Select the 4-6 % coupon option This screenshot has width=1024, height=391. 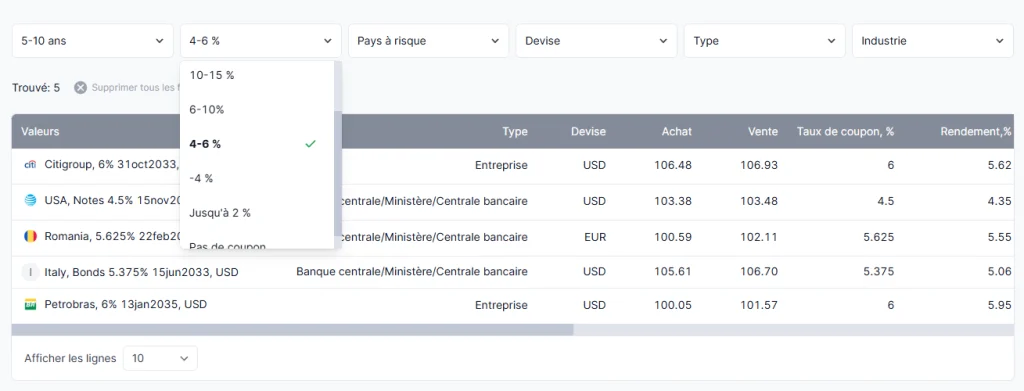(257, 144)
